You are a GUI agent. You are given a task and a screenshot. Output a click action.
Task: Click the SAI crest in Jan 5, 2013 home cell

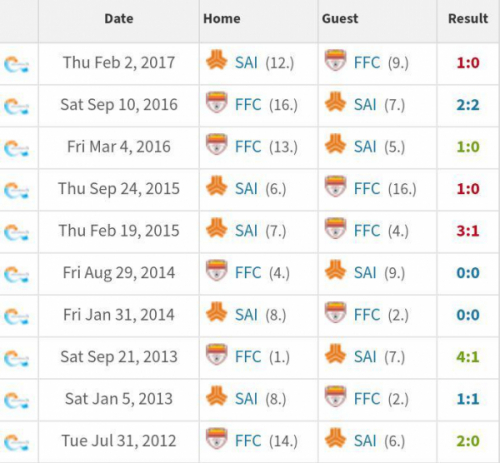tap(216, 396)
